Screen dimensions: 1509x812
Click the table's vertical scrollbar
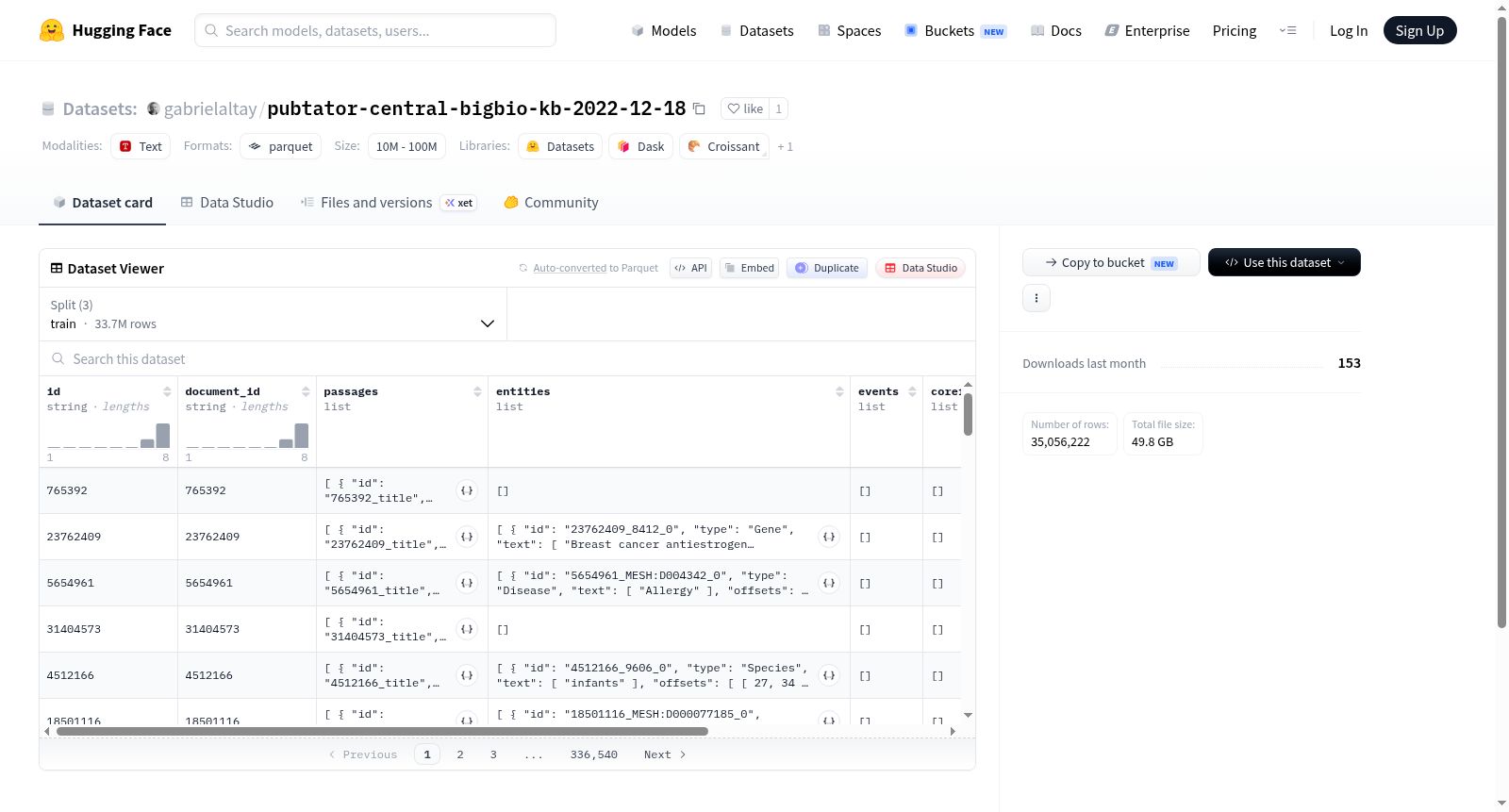tap(968, 415)
